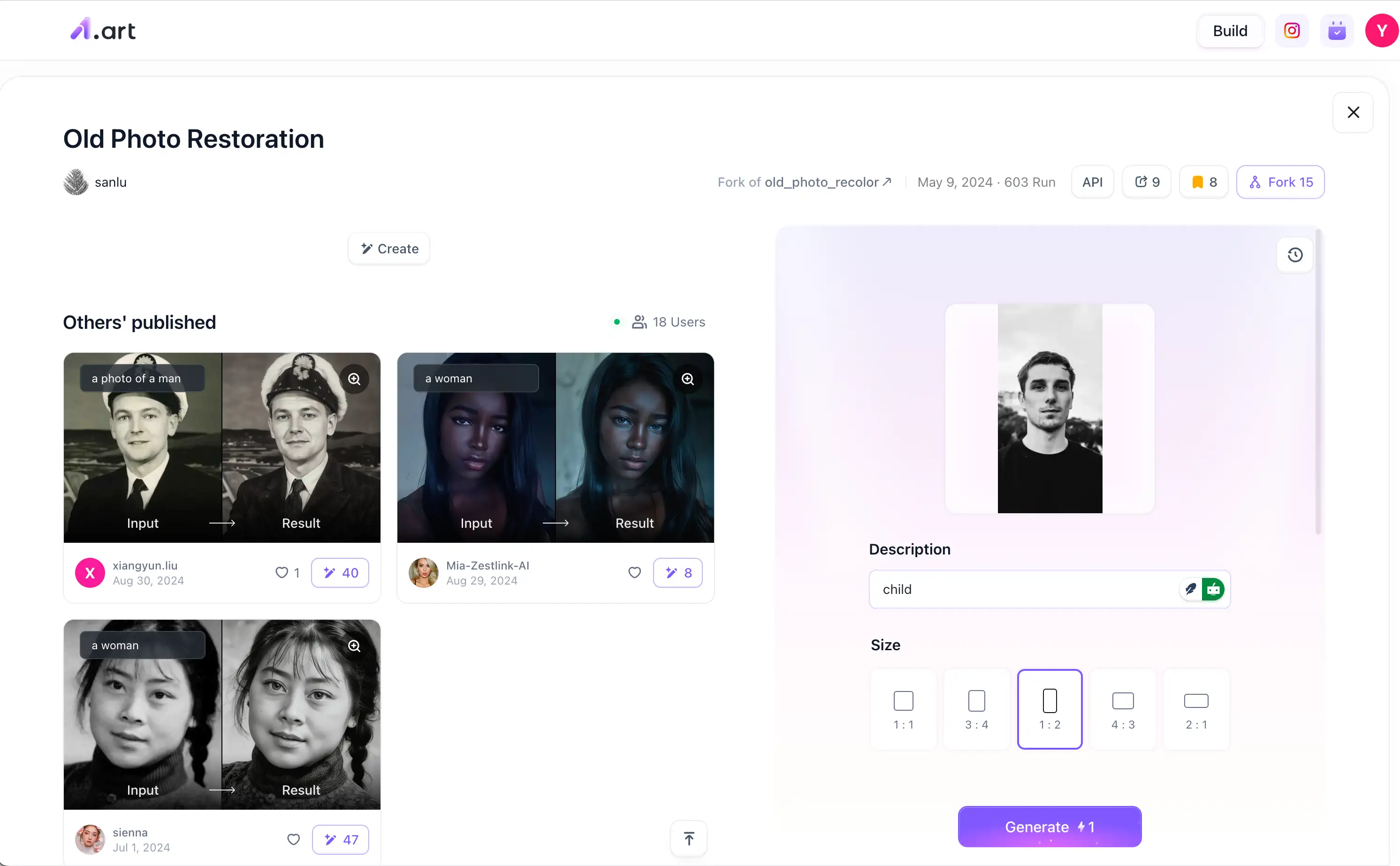Select the 1:1 size option
The image size is (1400, 866).
pyautogui.click(x=903, y=709)
